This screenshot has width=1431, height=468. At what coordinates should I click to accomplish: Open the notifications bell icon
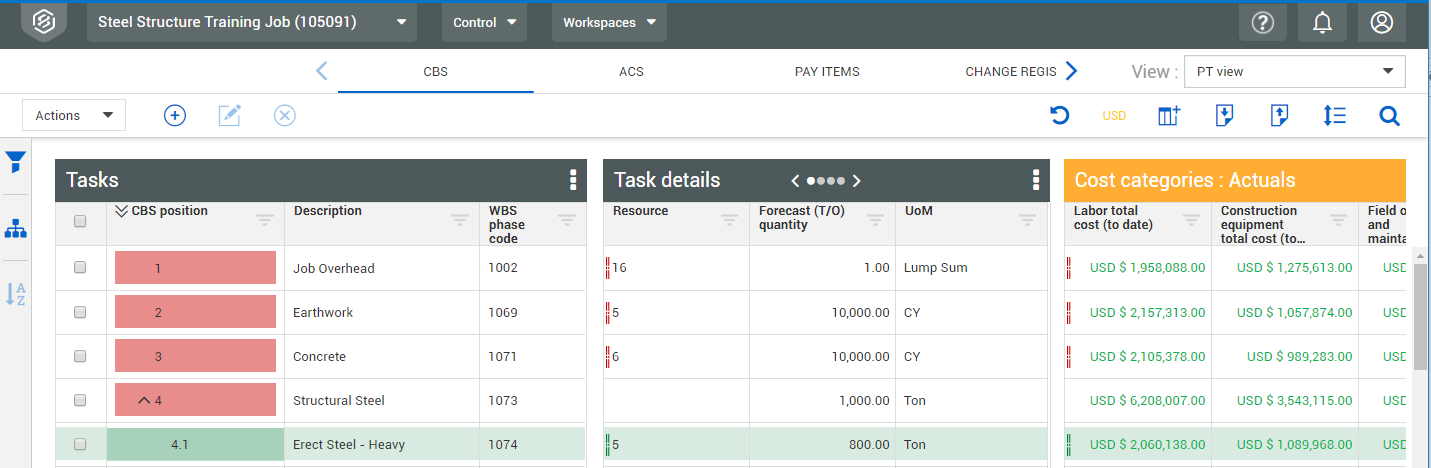[1322, 23]
